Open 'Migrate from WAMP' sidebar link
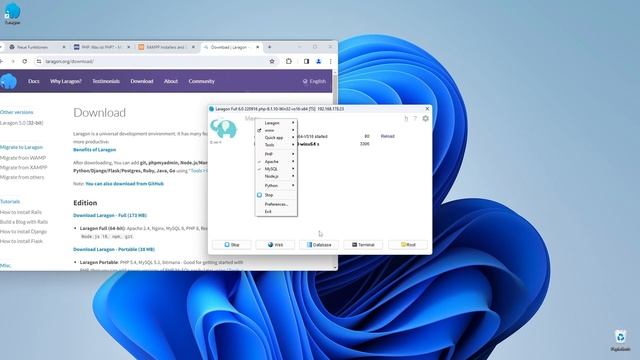 23,158
